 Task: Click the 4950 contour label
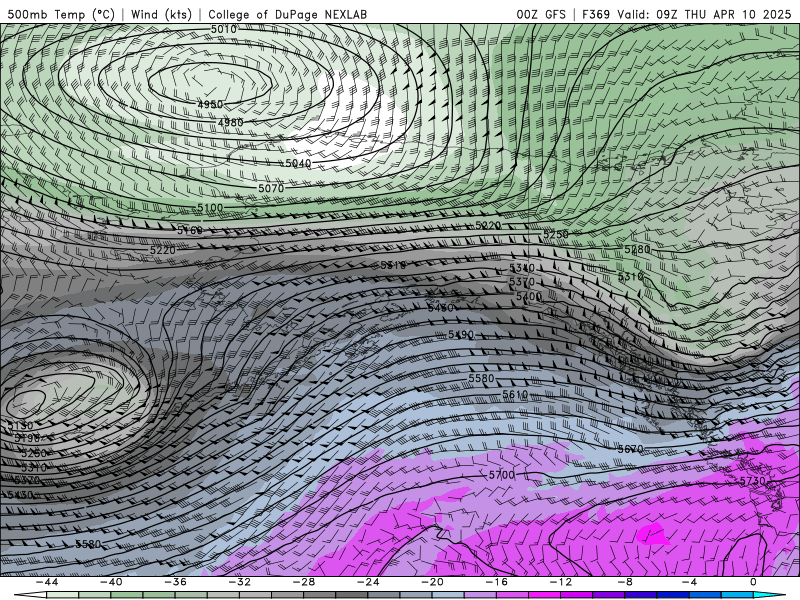click(210, 105)
